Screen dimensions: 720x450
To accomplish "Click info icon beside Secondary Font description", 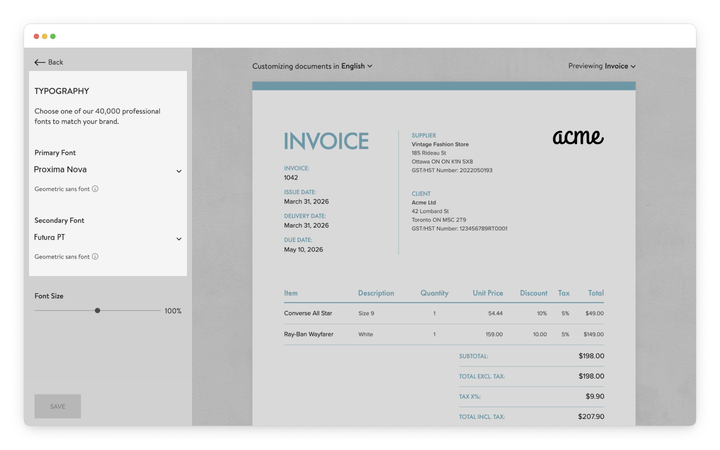I will click(95, 257).
